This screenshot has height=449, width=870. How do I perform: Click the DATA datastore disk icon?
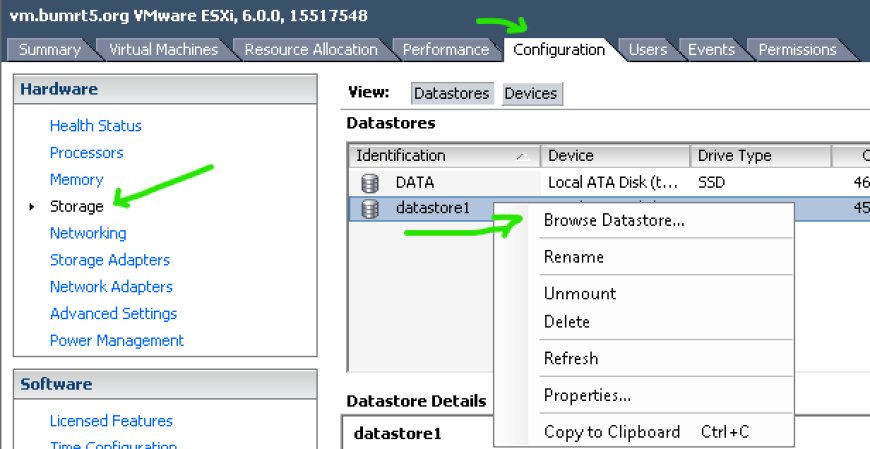click(370, 182)
